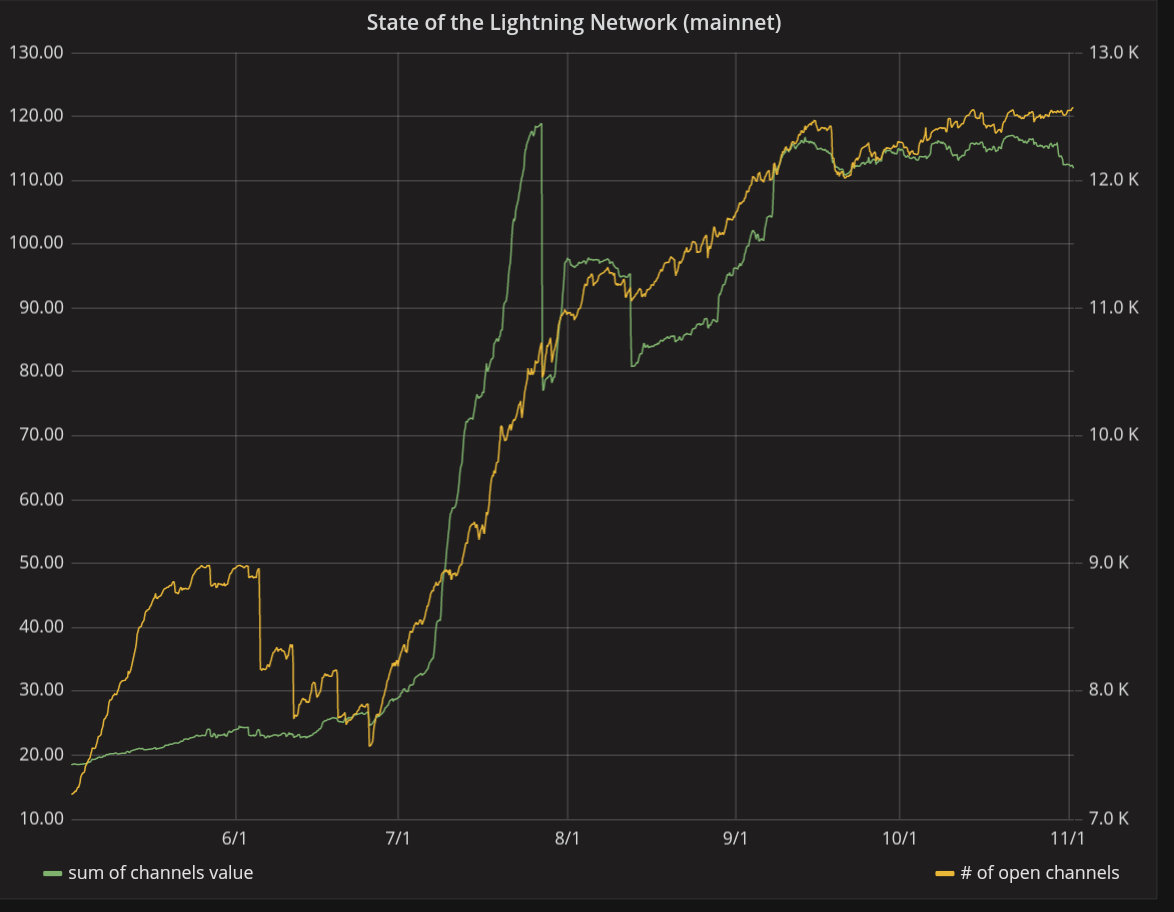Click the 8/1 date tick label

pyautogui.click(x=567, y=837)
